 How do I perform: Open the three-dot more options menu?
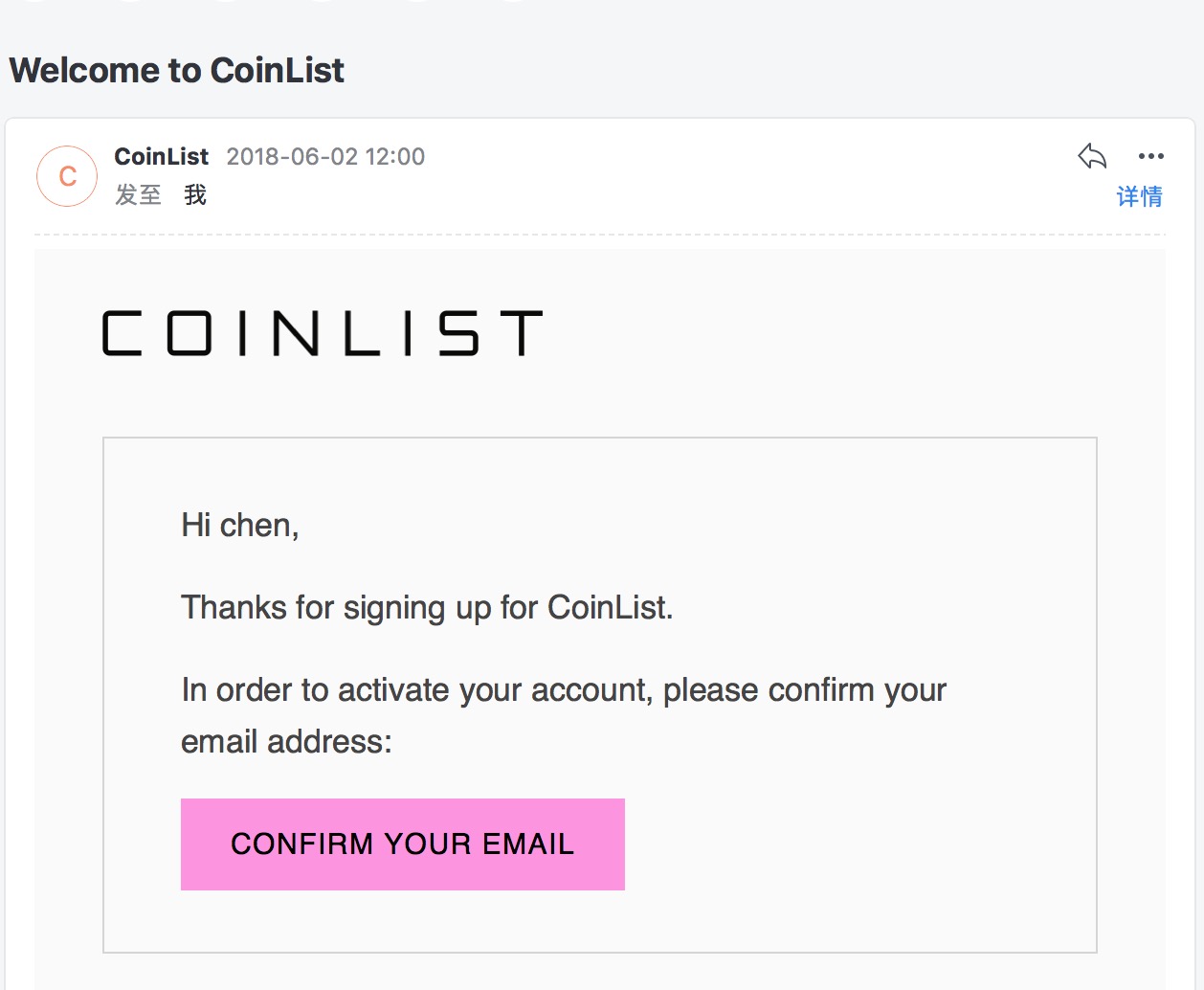[x=1150, y=156]
